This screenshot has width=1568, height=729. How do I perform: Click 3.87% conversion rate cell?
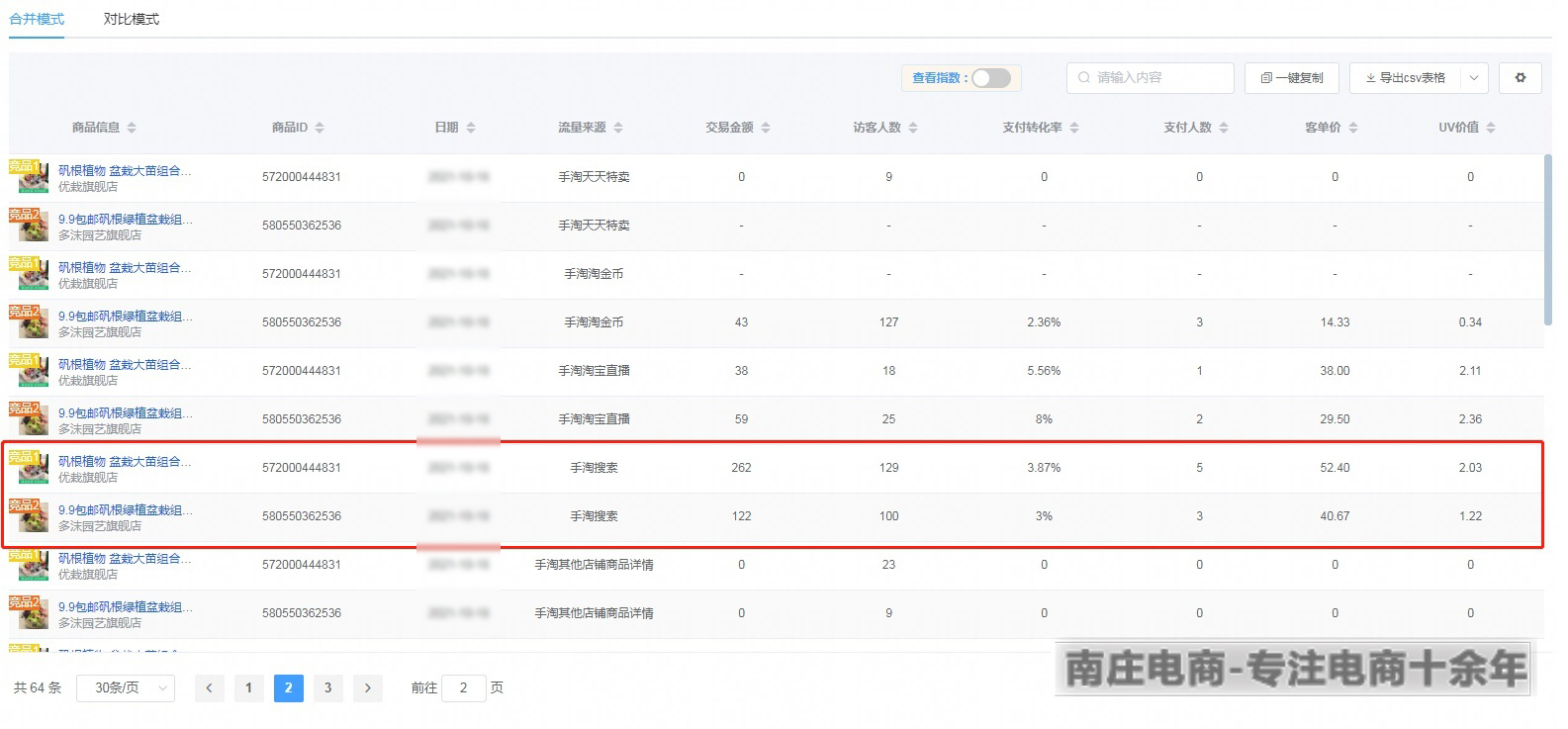click(x=1044, y=468)
